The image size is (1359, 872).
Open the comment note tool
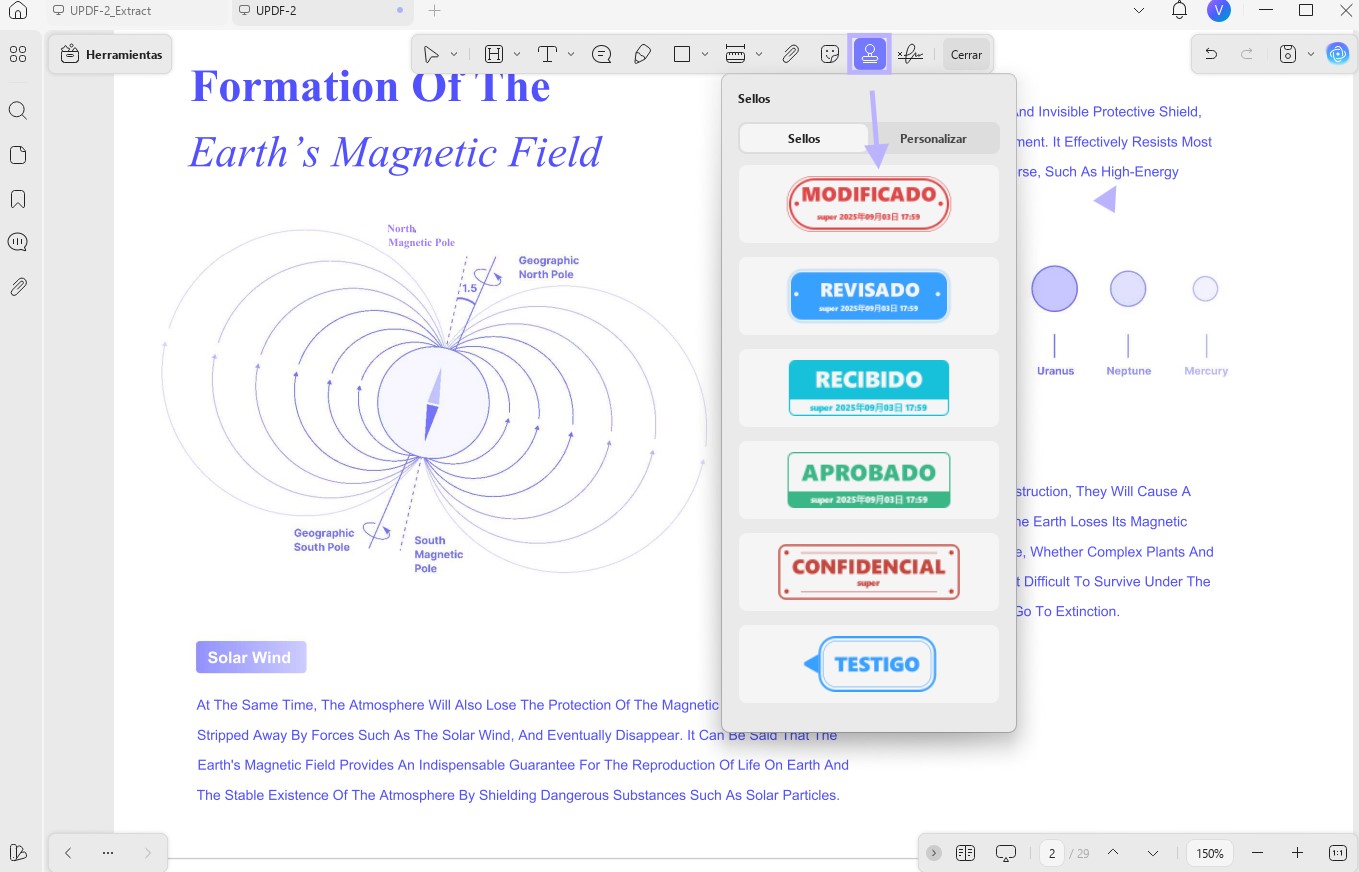[x=602, y=54]
